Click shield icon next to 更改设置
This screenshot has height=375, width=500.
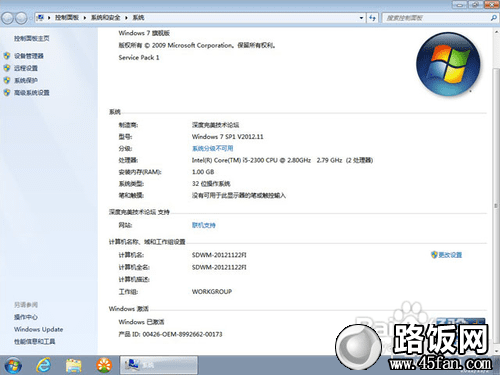point(434,255)
